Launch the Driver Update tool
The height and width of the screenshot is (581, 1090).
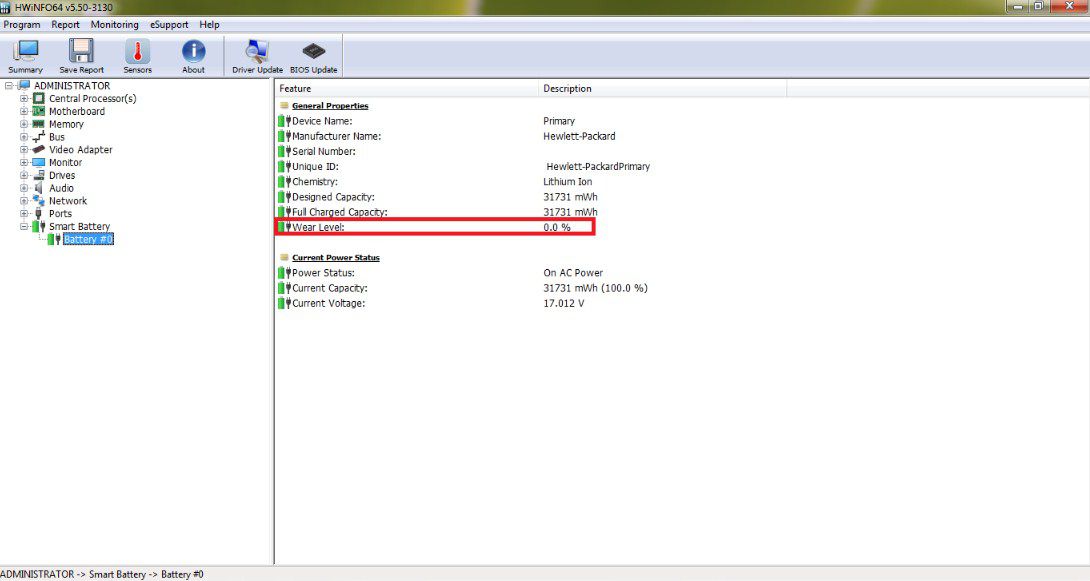pyautogui.click(x=257, y=55)
